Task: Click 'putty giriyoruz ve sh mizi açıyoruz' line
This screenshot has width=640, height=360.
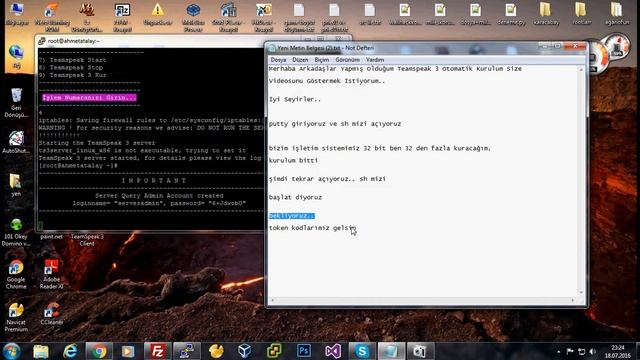Action: (335, 124)
